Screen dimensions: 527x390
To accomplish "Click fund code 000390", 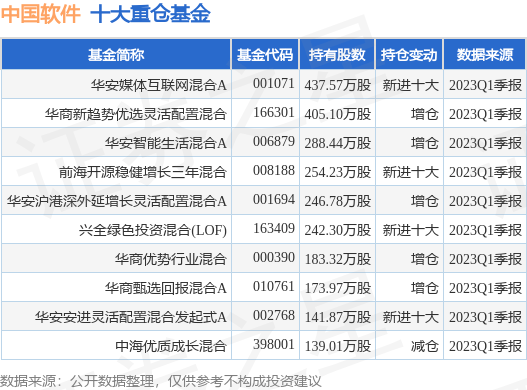I will point(274,257).
